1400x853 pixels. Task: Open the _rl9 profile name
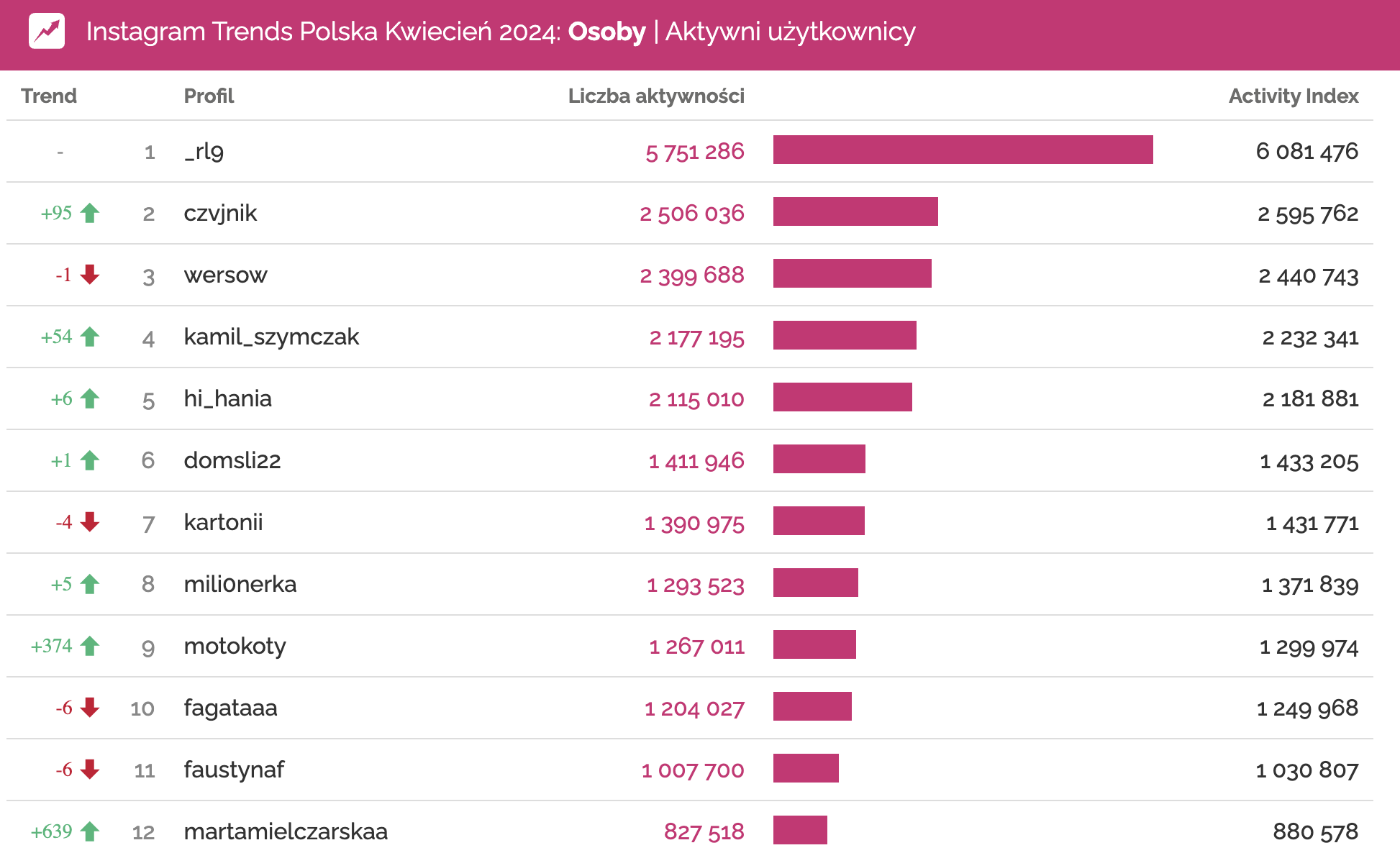pos(204,151)
